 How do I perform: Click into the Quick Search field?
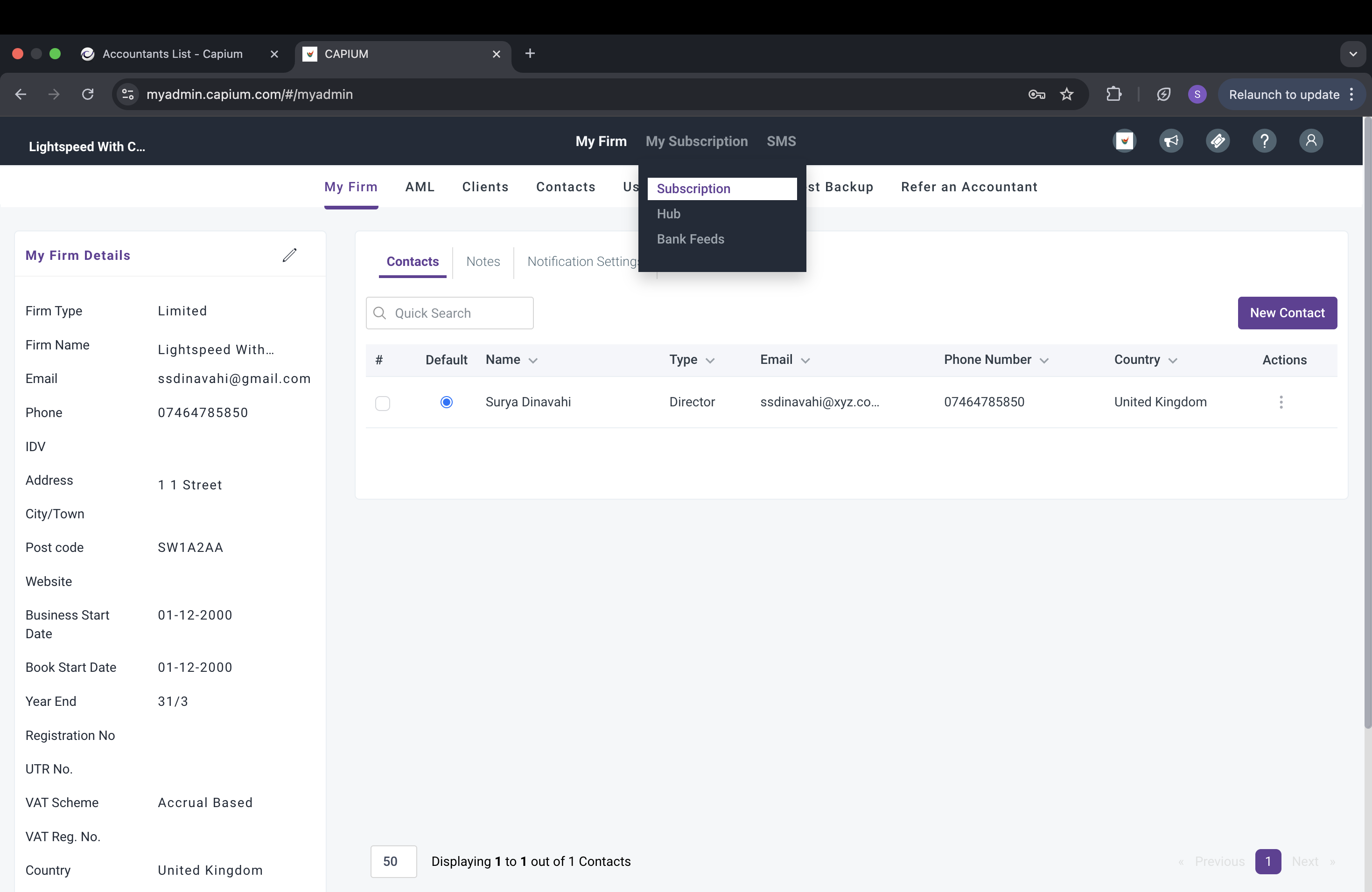coord(458,314)
